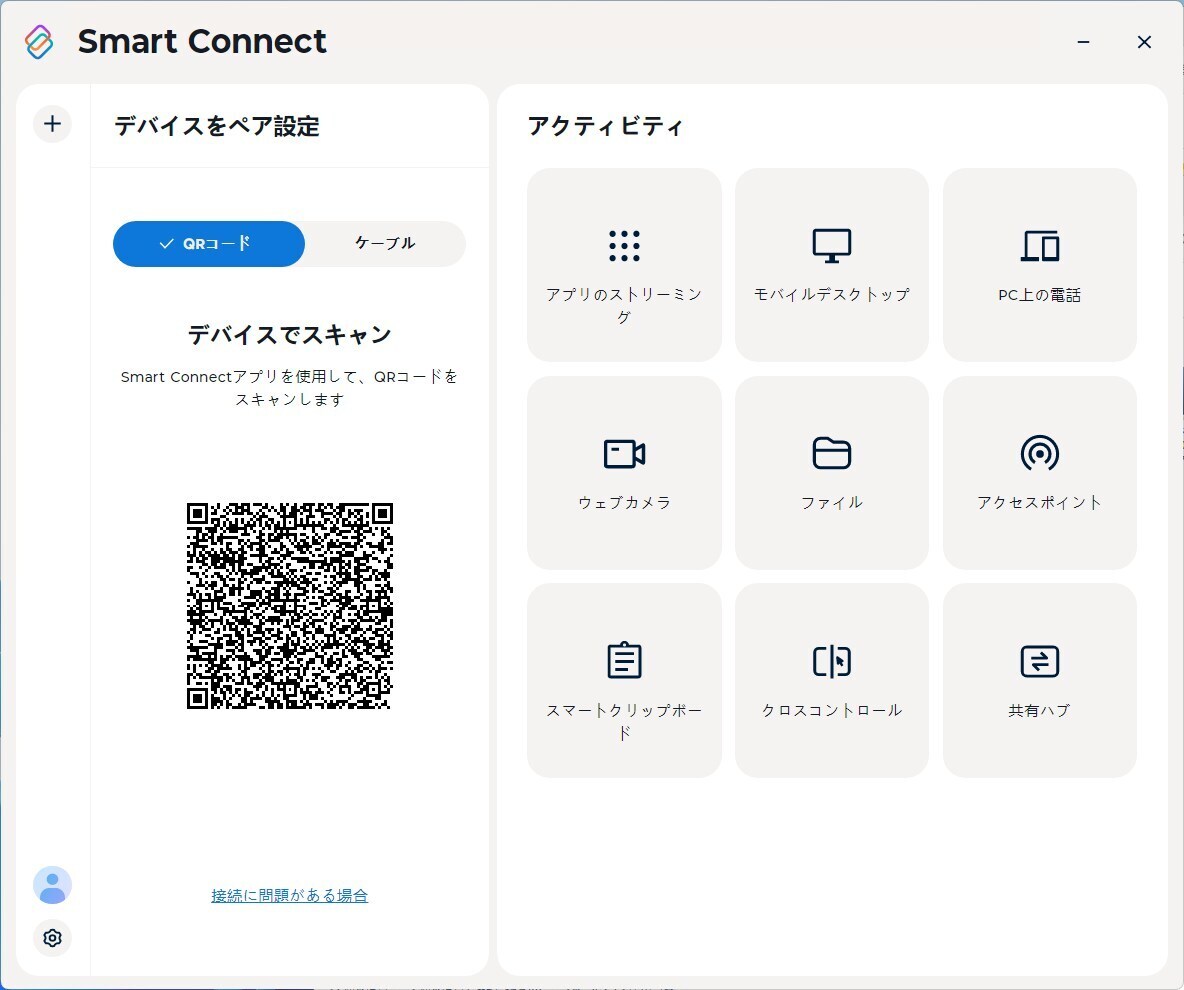Open ファイル folder icon
1184x990 pixels.
click(832, 453)
